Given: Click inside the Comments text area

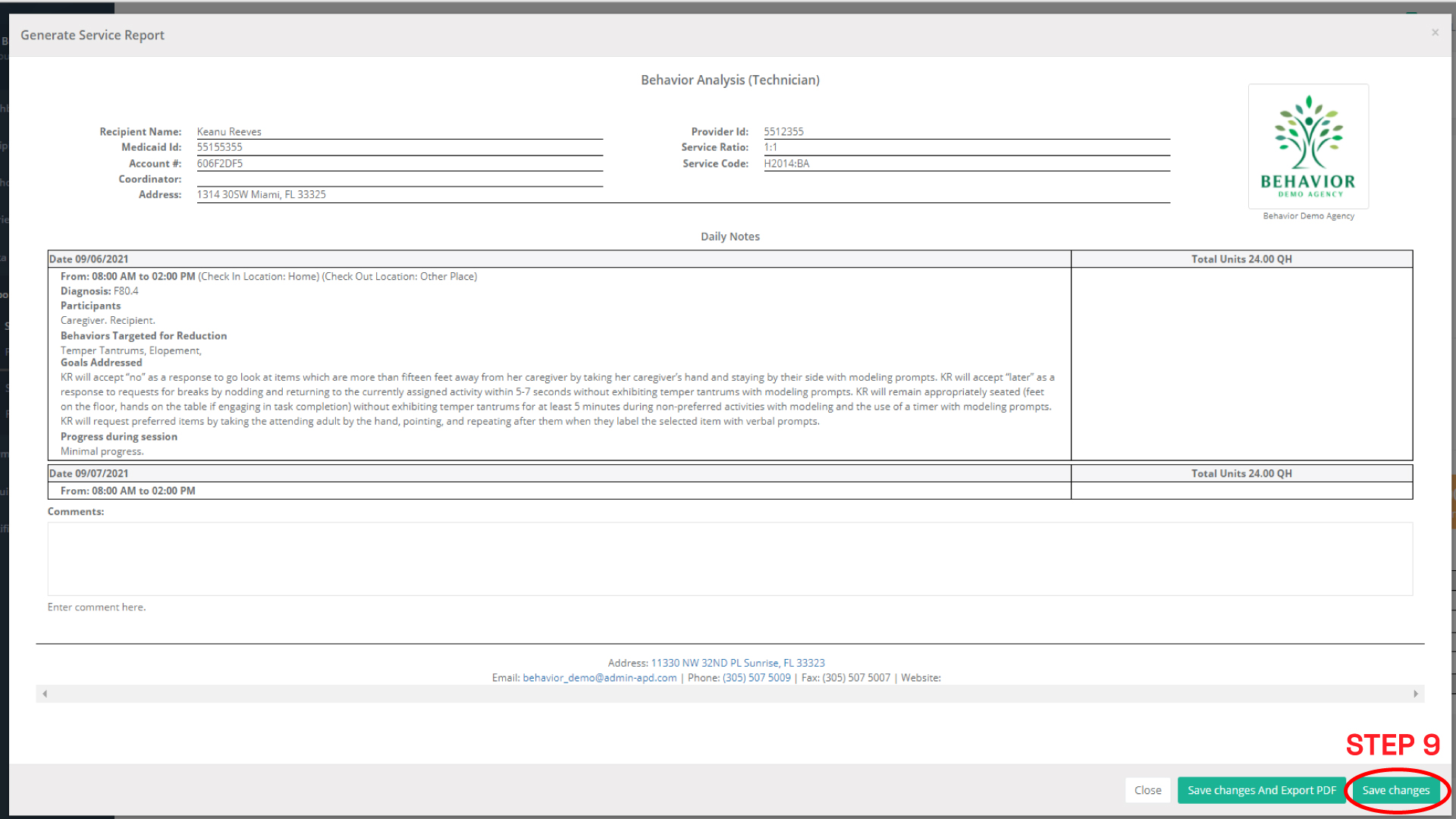Looking at the screenshot, I should [728, 559].
